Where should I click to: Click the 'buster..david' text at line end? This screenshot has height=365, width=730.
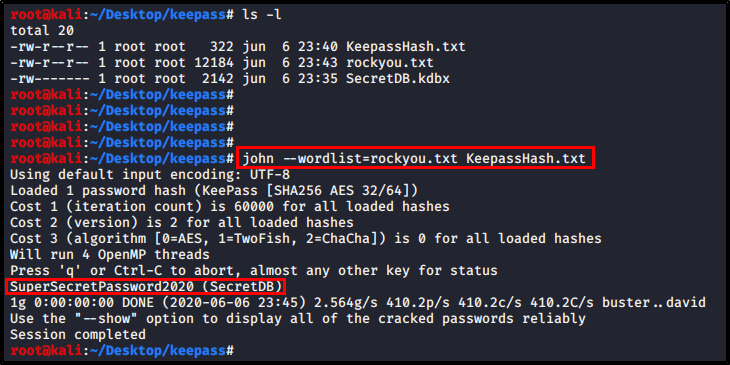654,303
